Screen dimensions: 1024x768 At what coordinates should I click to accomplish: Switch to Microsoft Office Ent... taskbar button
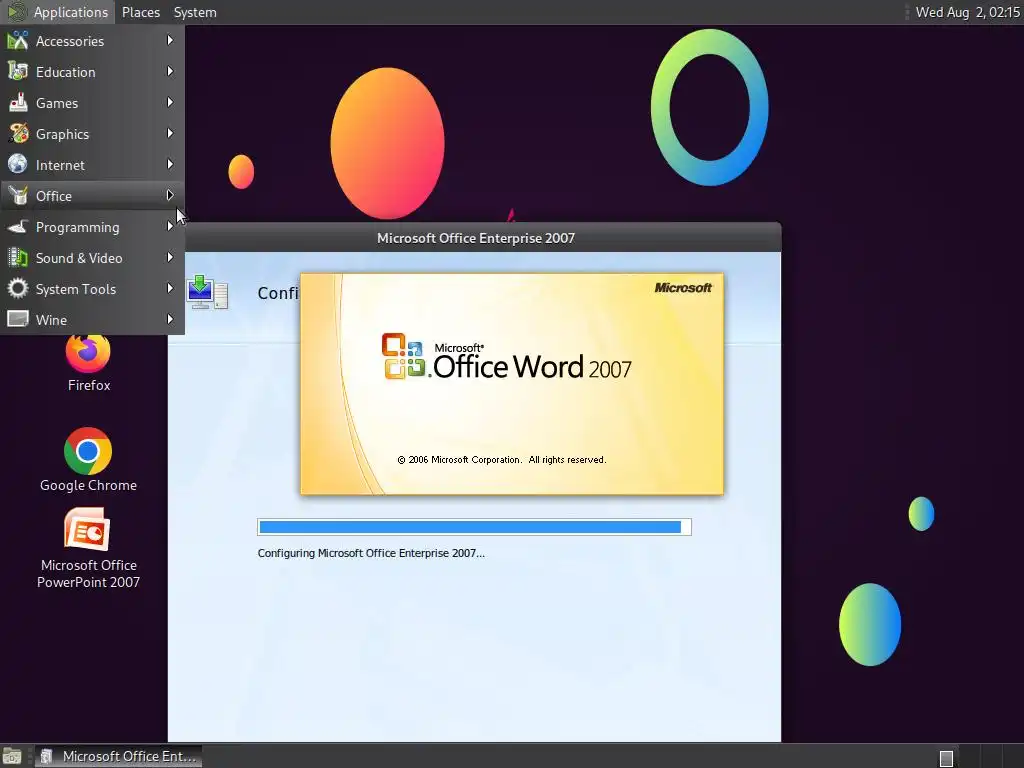coord(118,756)
